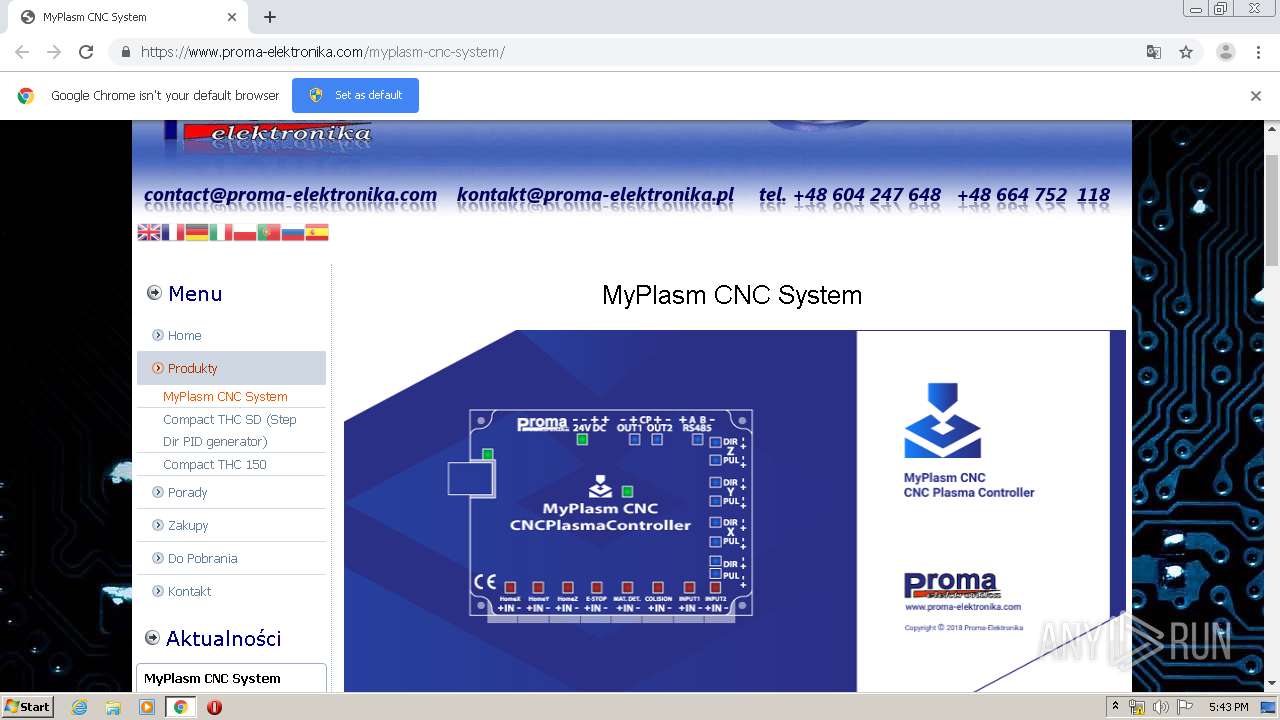The width and height of the screenshot is (1280, 720).
Task: Open the Porady menu item
Action: click(187, 492)
